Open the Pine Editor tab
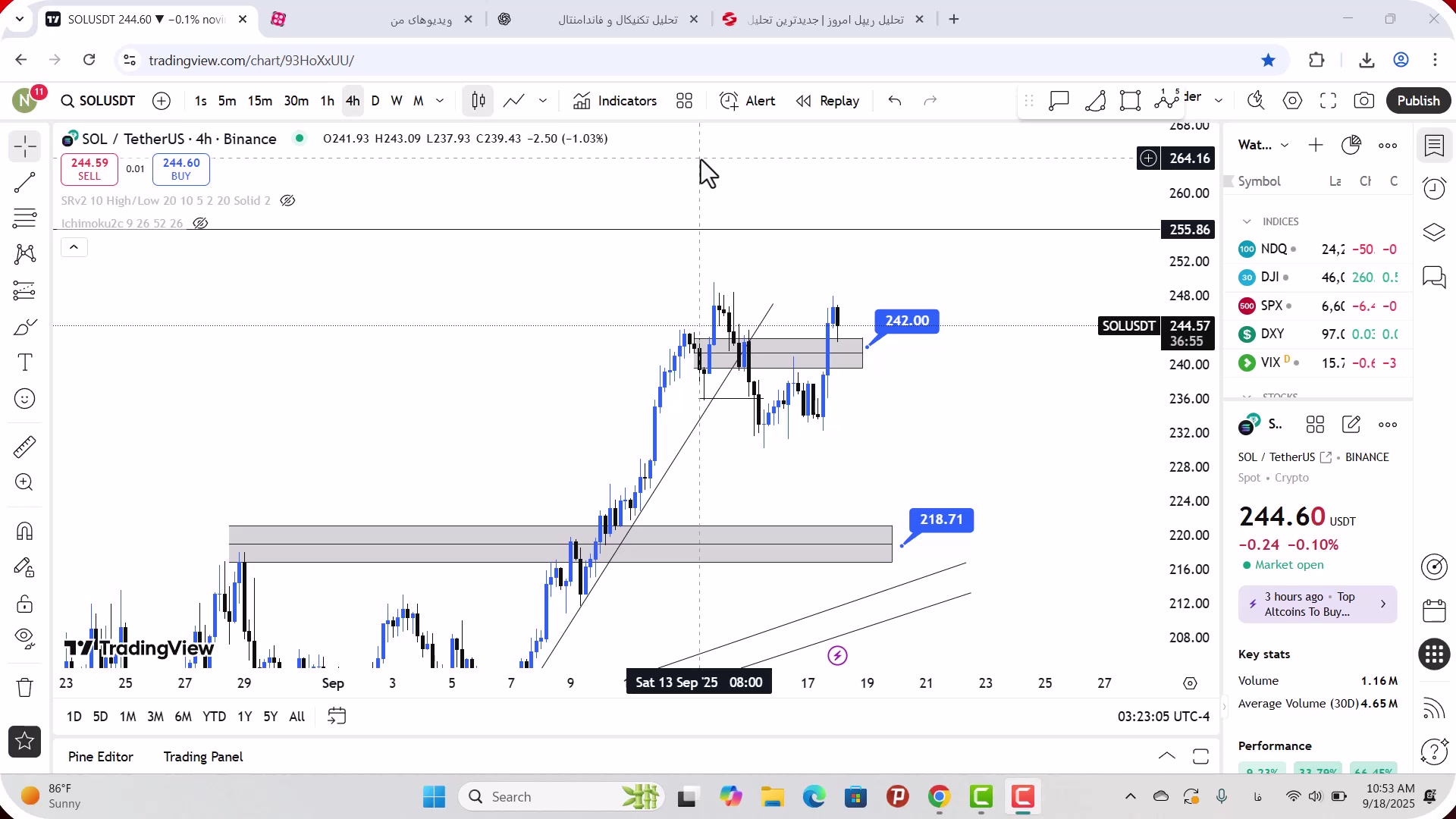The width and height of the screenshot is (1456, 819). [100, 757]
